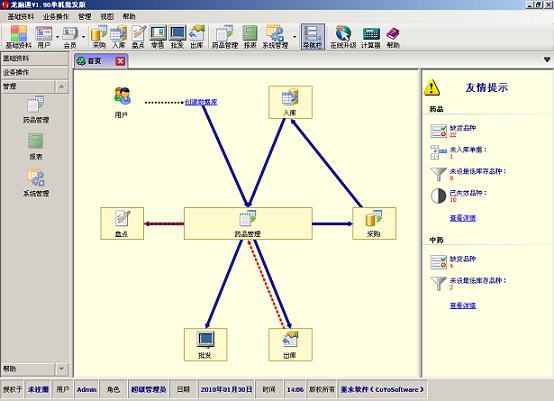
Task: Toggle the 导航栏 navigation bar toolbar button
Action: pyautogui.click(x=313, y=37)
